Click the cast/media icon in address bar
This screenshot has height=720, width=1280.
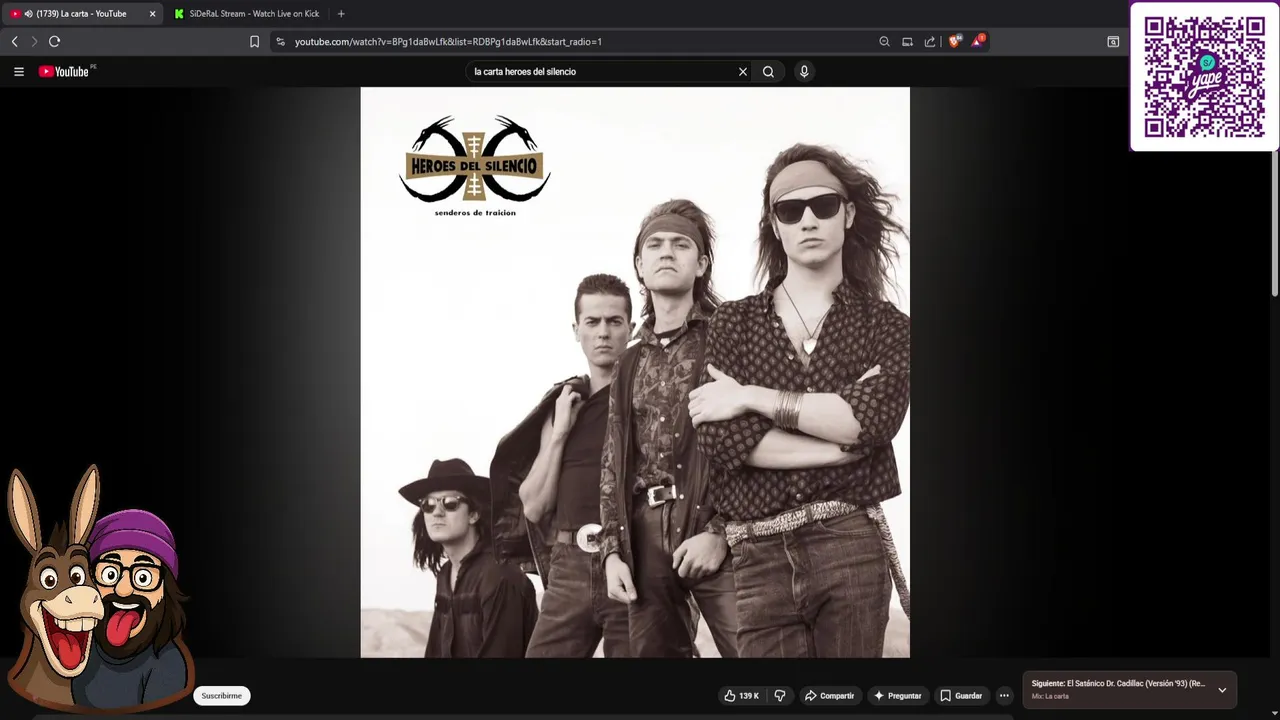coord(907,42)
